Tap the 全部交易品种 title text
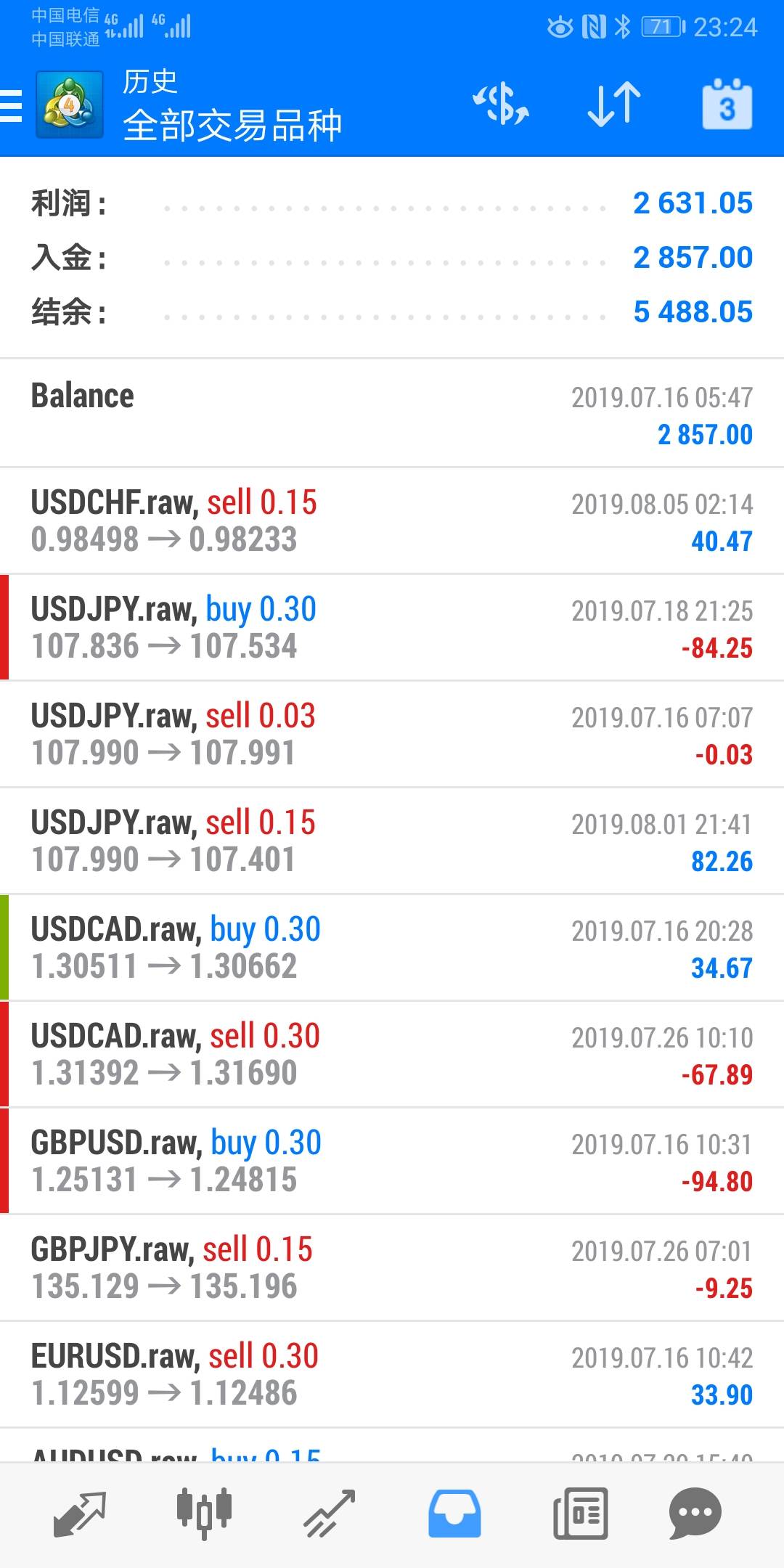 (x=232, y=126)
